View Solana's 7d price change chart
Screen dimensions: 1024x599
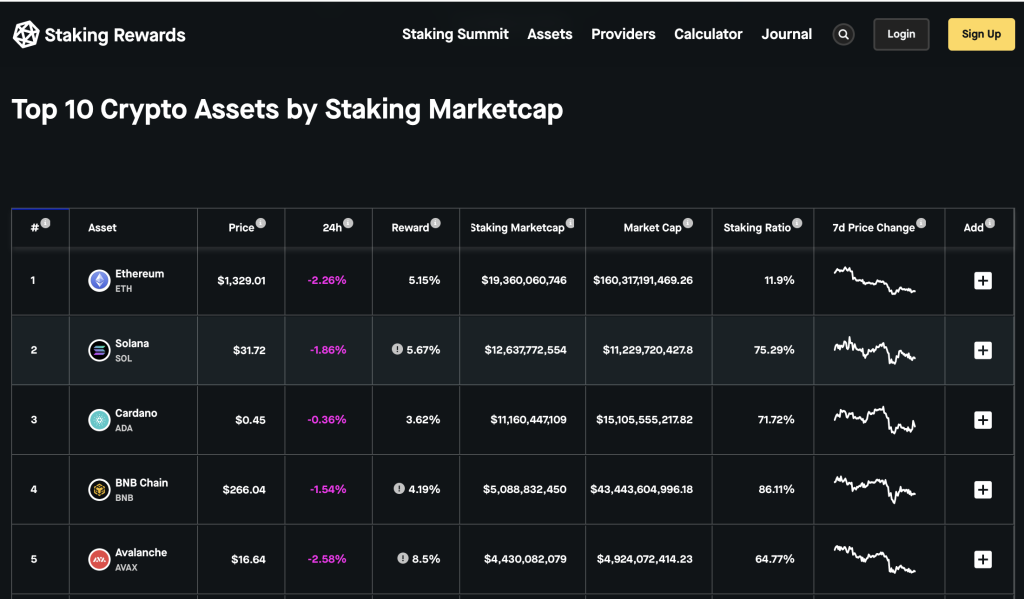click(x=874, y=350)
